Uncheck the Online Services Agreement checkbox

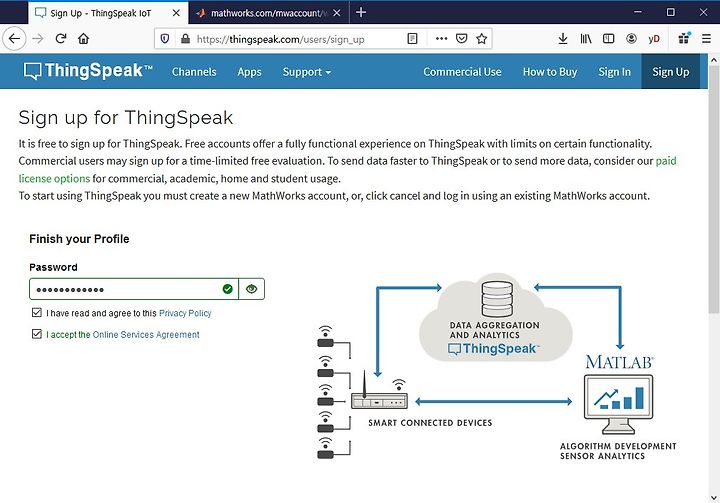(37, 333)
